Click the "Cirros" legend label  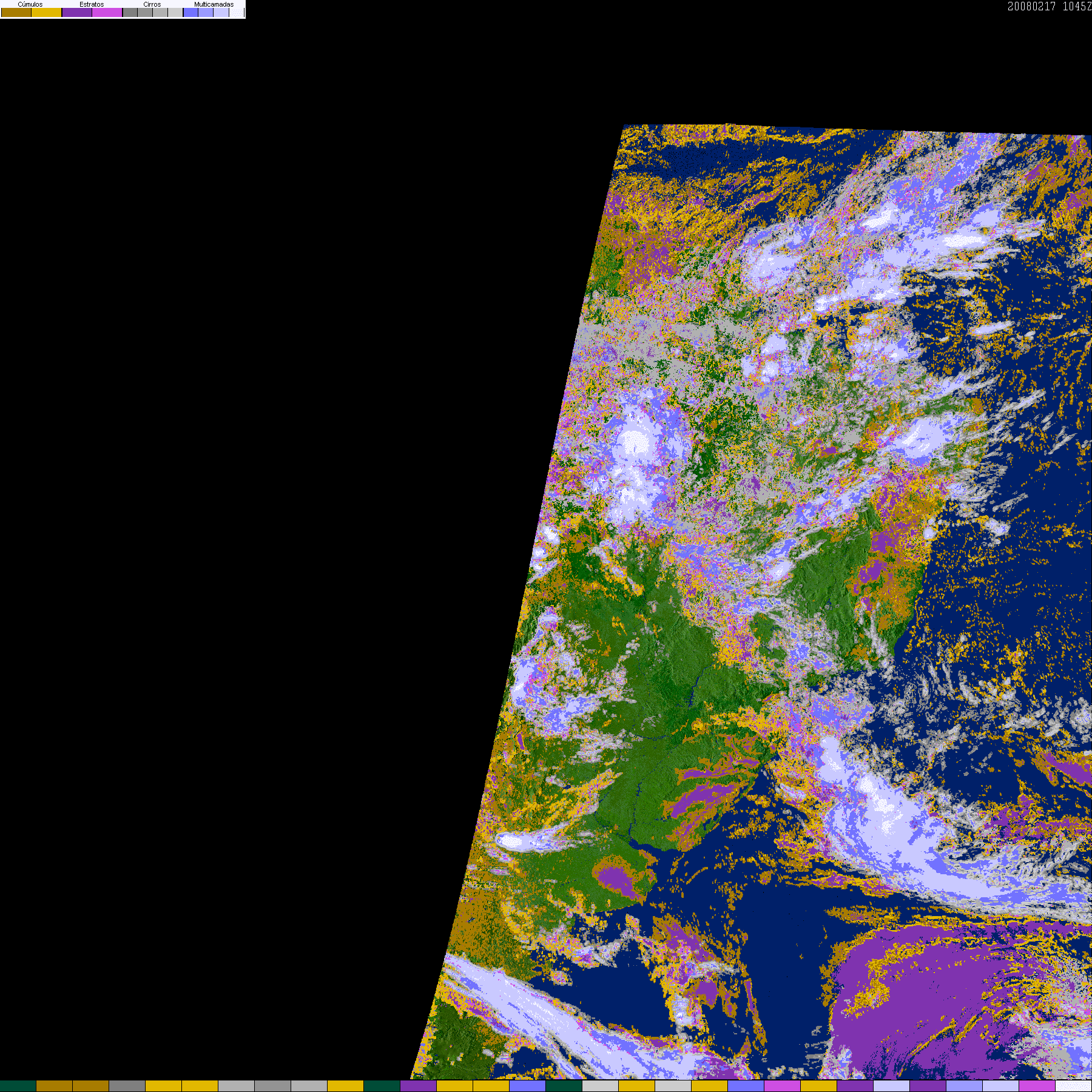(x=152, y=4)
